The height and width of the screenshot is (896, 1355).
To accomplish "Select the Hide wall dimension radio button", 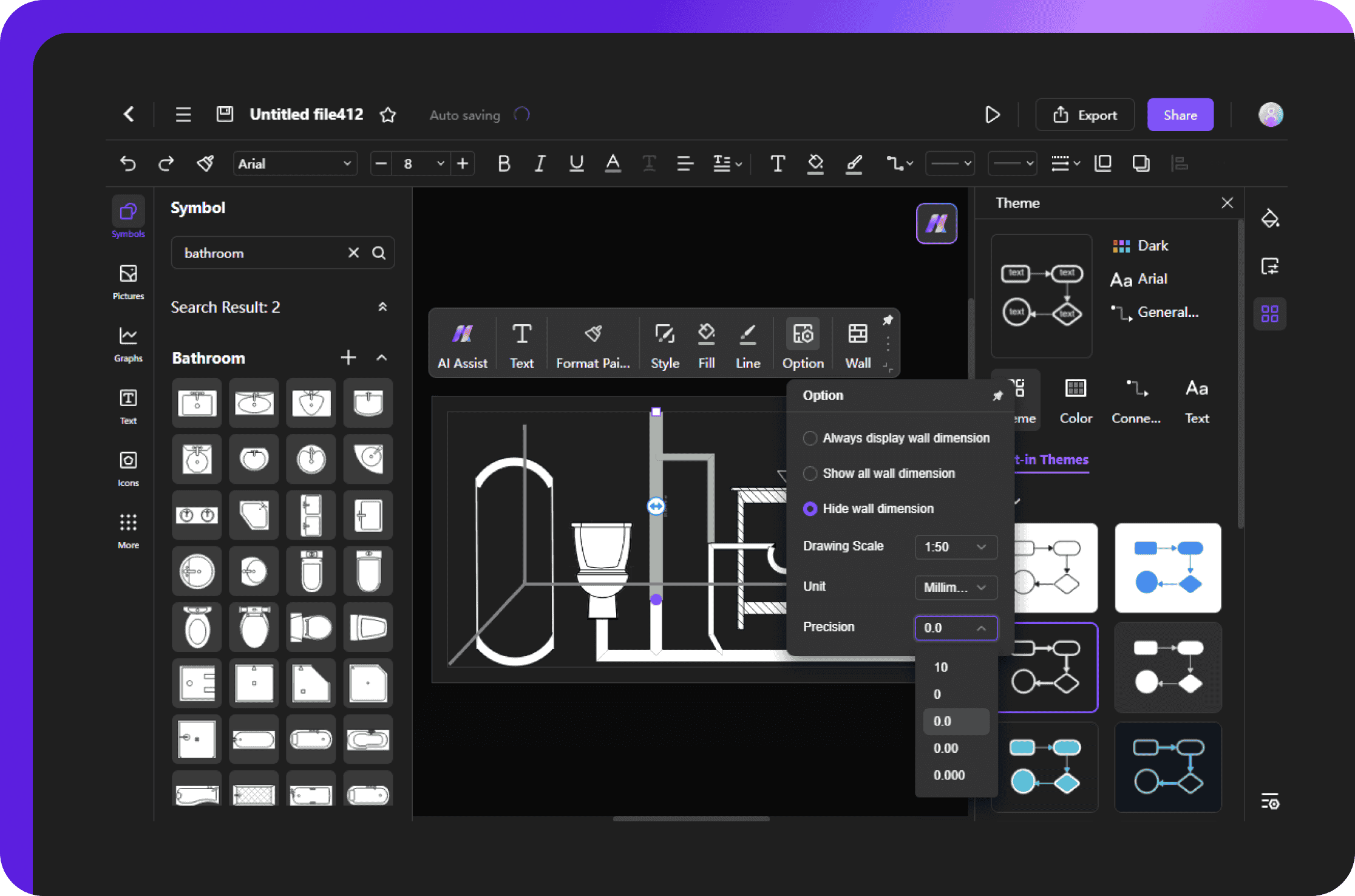I will [x=808, y=509].
